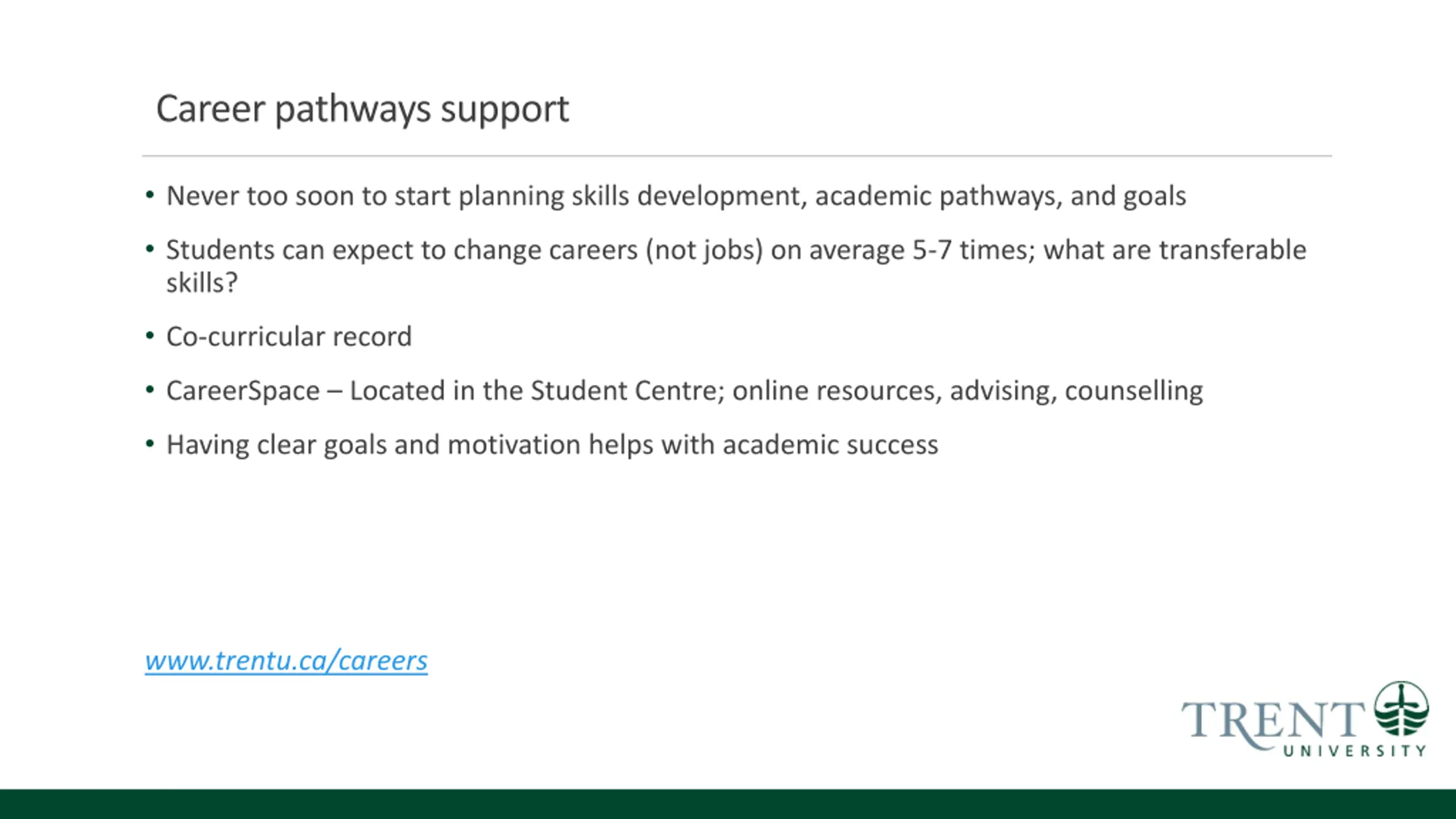This screenshot has height=819, width=1456.
Task: Click the UNIVERSITY text under the logo
Action: tap(1355, 751)
